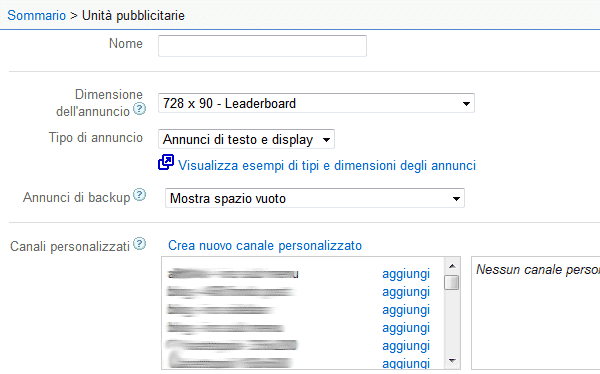Open Visualizza esempi di tipi e dimensioni link
The image size is (600, 374).
pyautogui.click(x=327, y=166)
